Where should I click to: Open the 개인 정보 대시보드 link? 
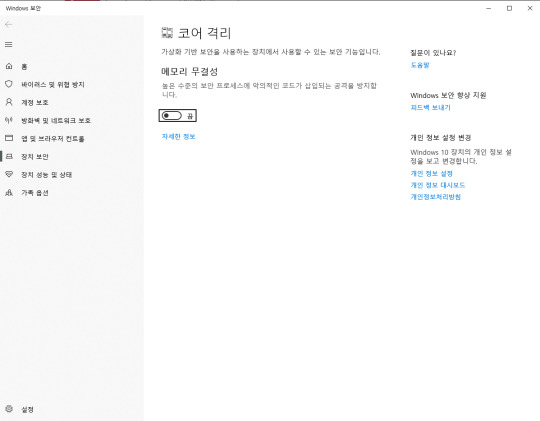[438, 185]
